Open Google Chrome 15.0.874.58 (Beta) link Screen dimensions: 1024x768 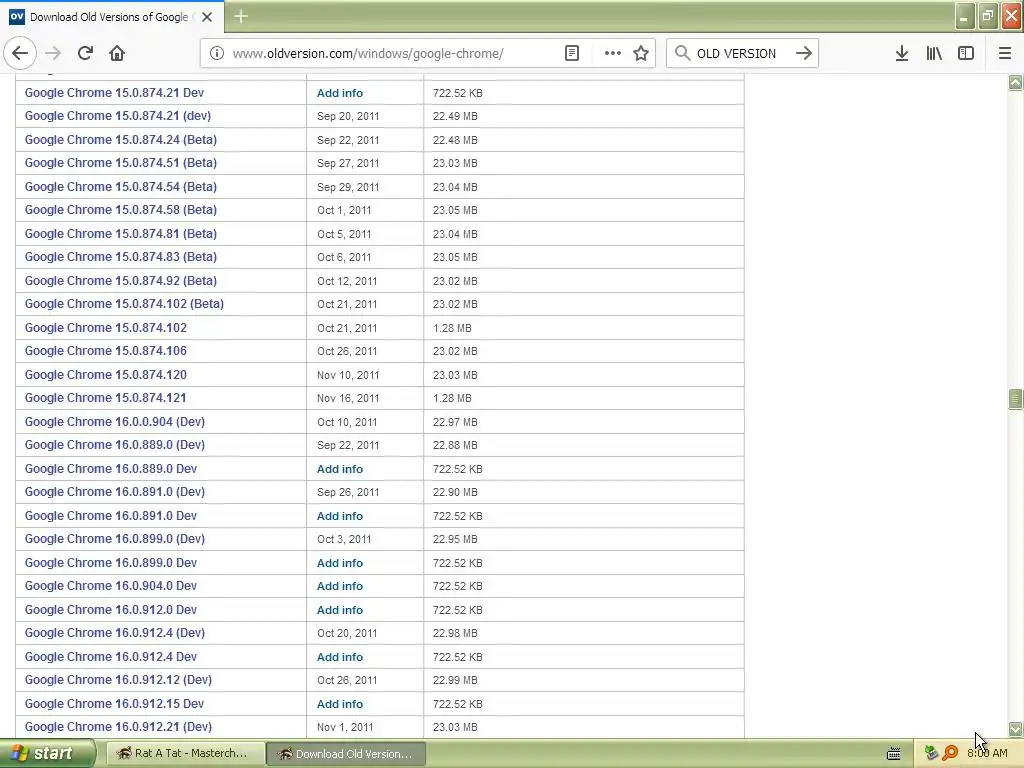121,210
